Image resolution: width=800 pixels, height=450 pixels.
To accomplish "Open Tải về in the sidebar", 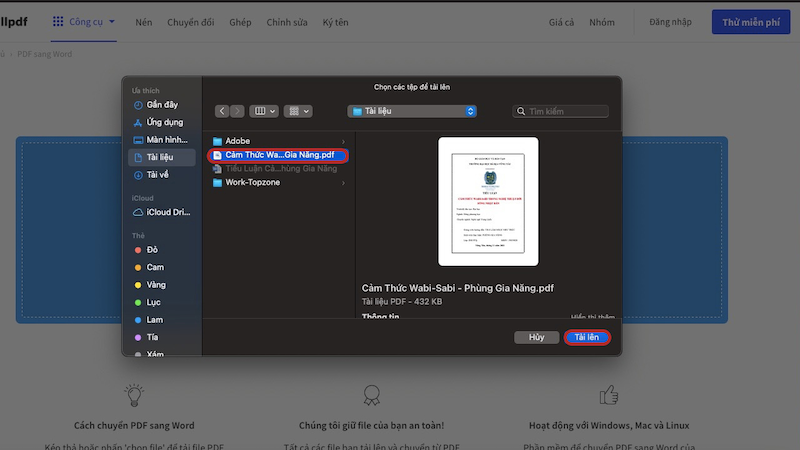I will 162,174.
